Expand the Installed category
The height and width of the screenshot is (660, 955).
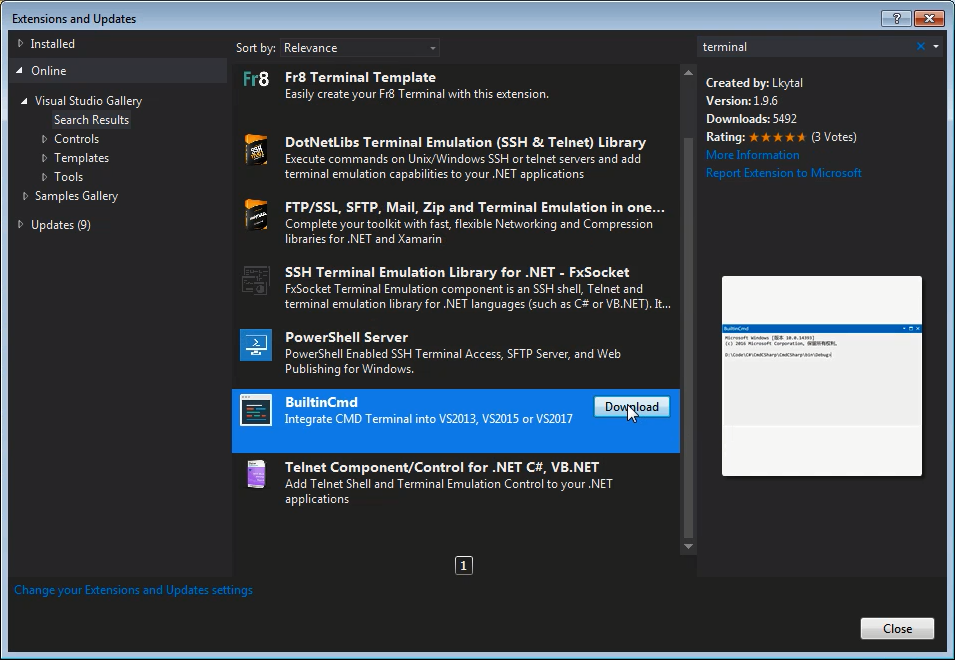(20, 44)
